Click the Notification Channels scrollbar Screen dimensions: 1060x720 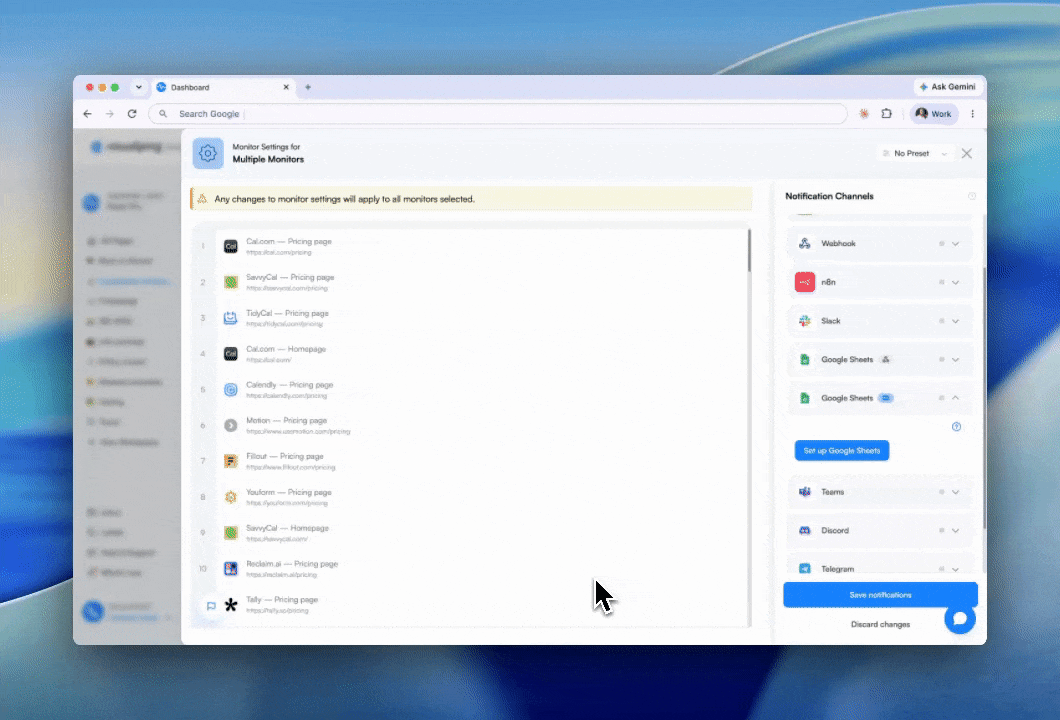point(984,399)
